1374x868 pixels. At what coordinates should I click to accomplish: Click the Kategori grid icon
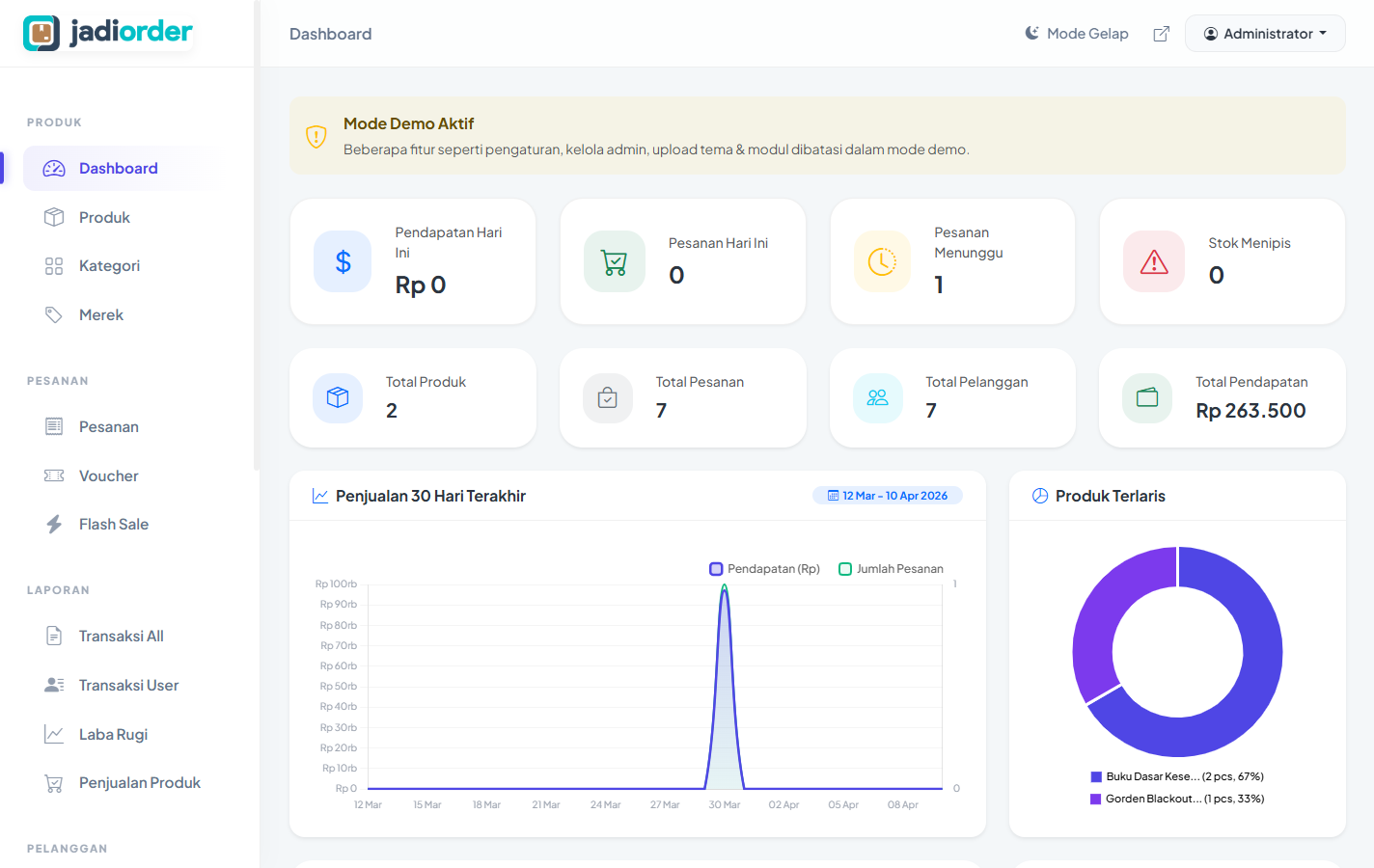pyautogui.click(x=53, y=265)
